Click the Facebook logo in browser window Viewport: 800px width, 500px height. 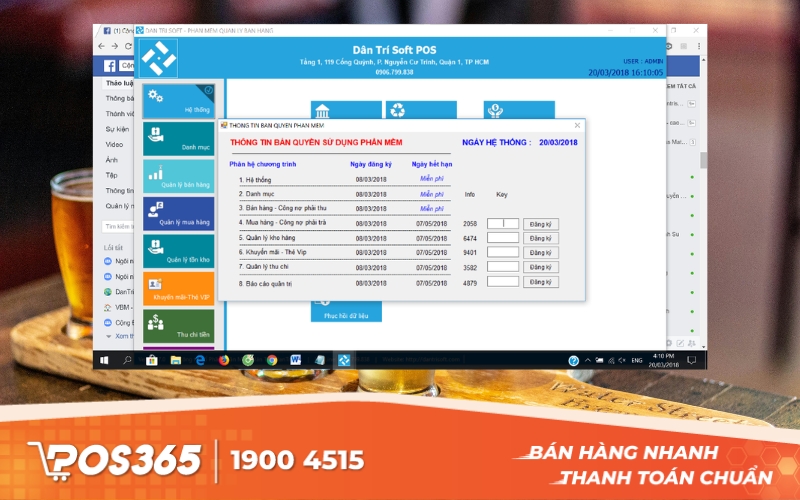tap(110, 66)
